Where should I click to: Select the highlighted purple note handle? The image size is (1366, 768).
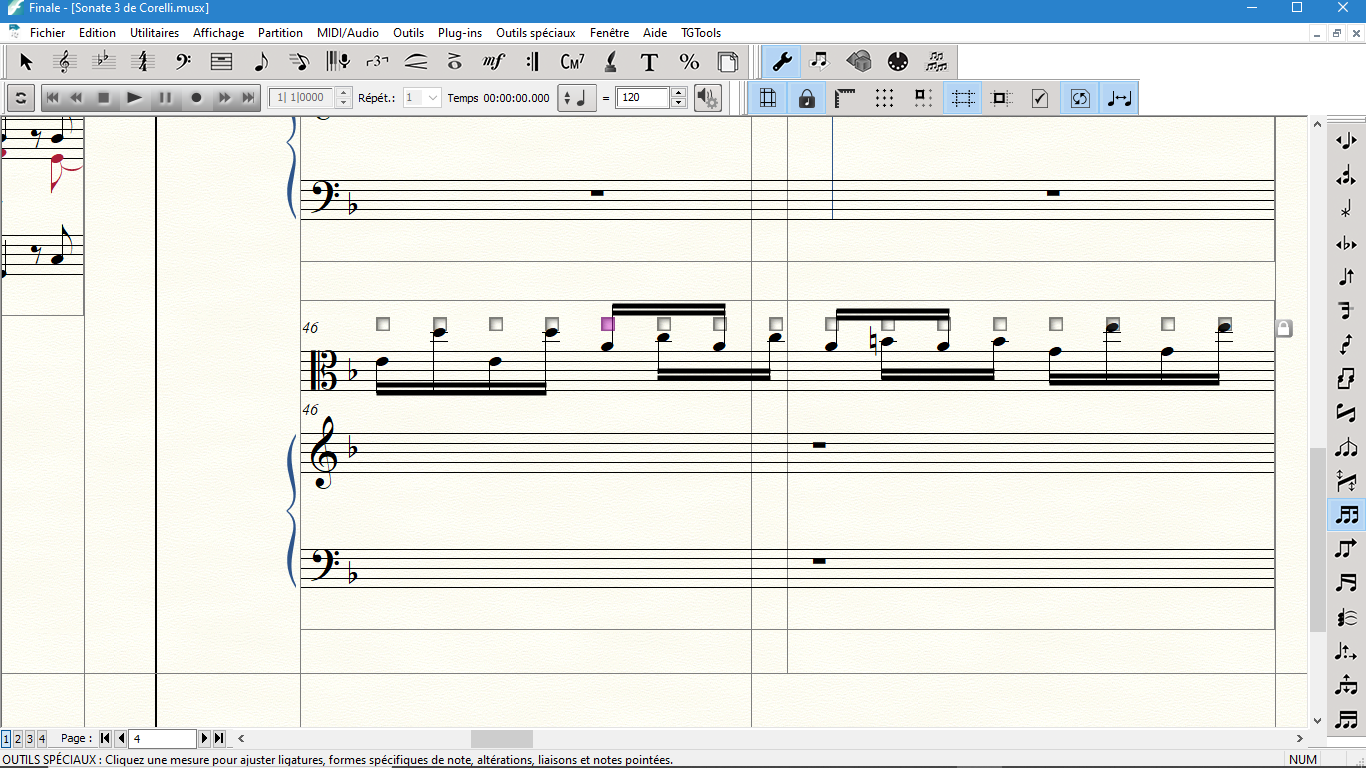[608, 324]
